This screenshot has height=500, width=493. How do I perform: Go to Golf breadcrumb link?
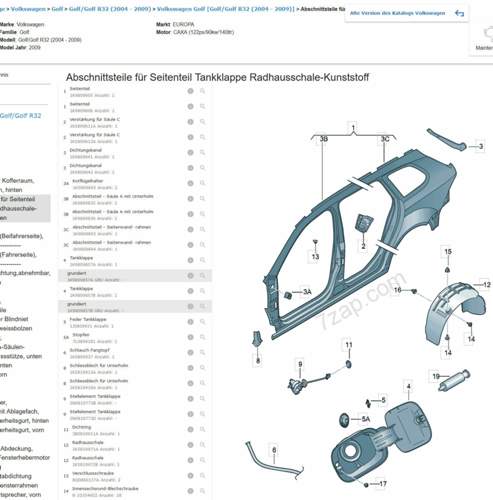(57, 9)
